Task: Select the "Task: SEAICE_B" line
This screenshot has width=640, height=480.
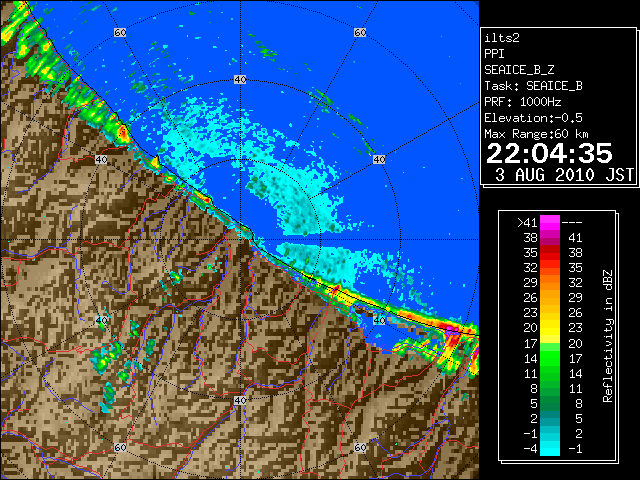Action: 533,86
